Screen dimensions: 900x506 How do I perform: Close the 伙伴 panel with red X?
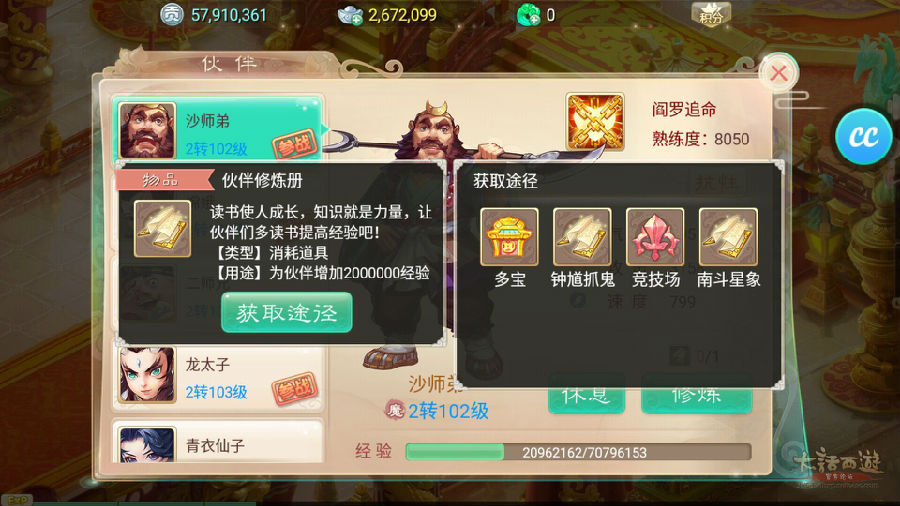pos(779,73)
